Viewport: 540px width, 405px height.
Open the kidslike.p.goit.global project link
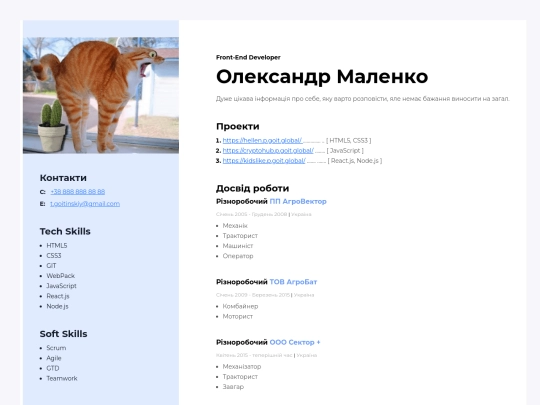tap(264, 160)
